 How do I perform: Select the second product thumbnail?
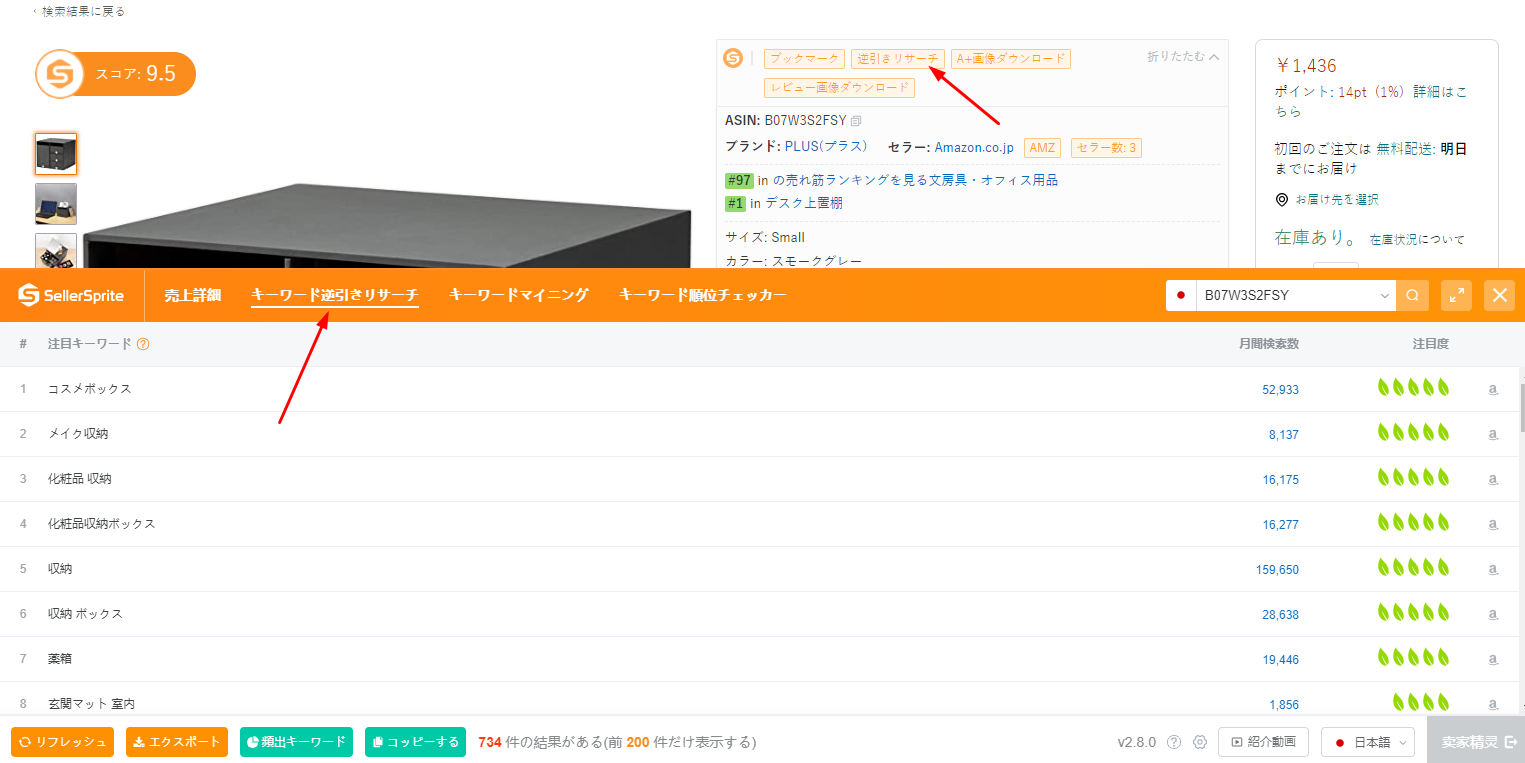56,204
